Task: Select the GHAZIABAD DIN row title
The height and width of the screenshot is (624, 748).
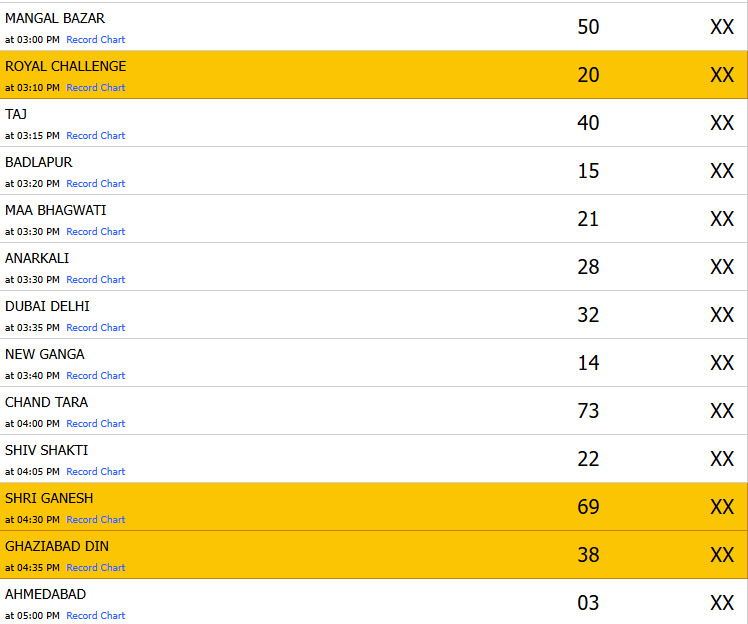Action: (x=57, y=546)
